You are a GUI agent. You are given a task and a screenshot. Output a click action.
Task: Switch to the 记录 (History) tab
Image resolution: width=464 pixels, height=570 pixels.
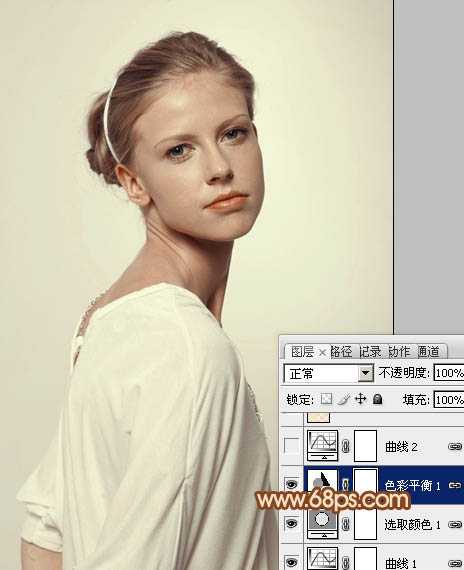pos(370,352)
